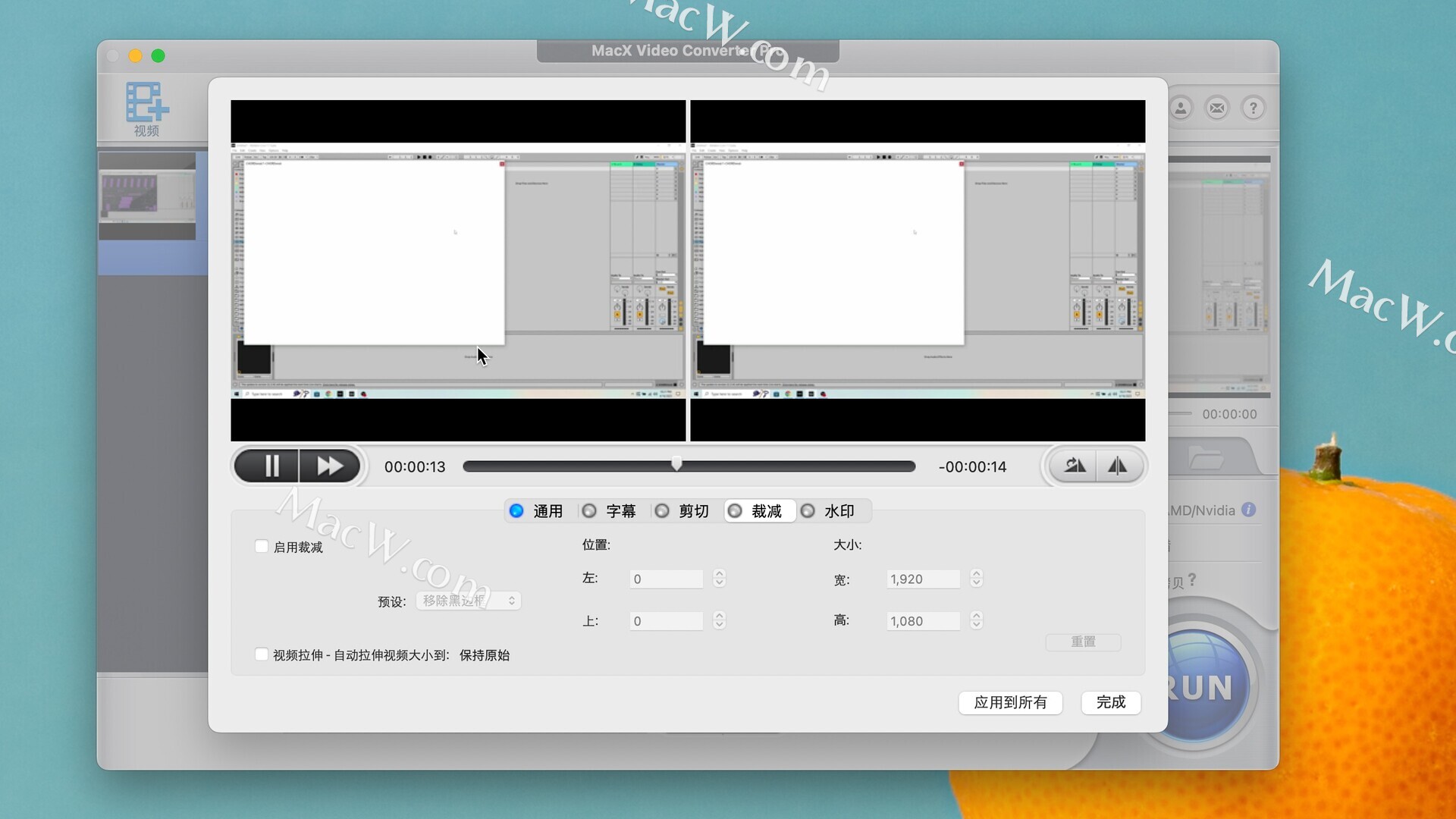Click the 完成 done button

pos(1111,702)
